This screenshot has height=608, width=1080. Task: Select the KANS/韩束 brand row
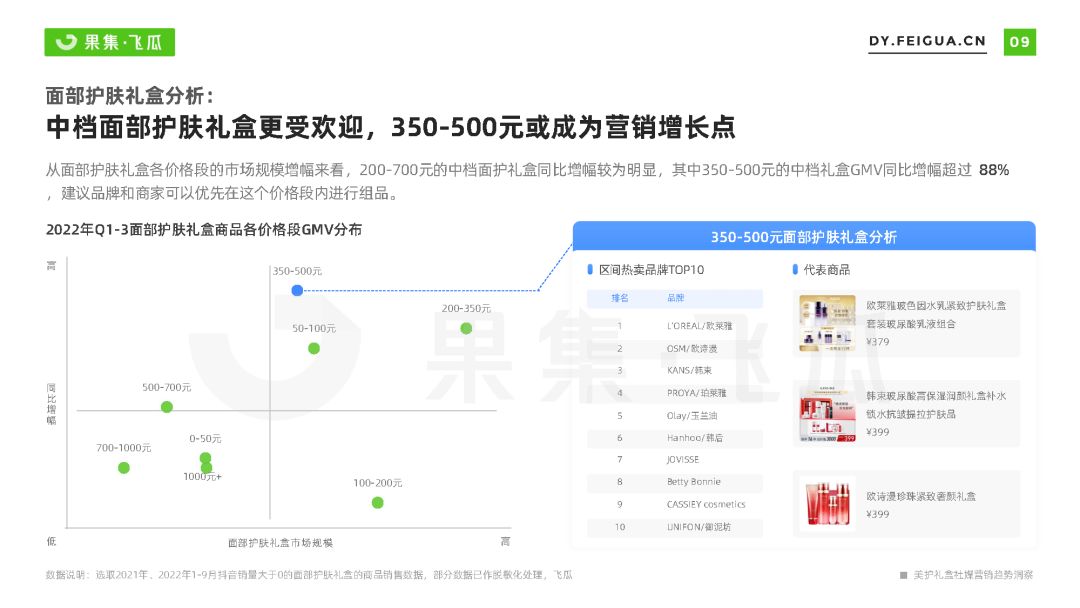click(x=675, y=370)
